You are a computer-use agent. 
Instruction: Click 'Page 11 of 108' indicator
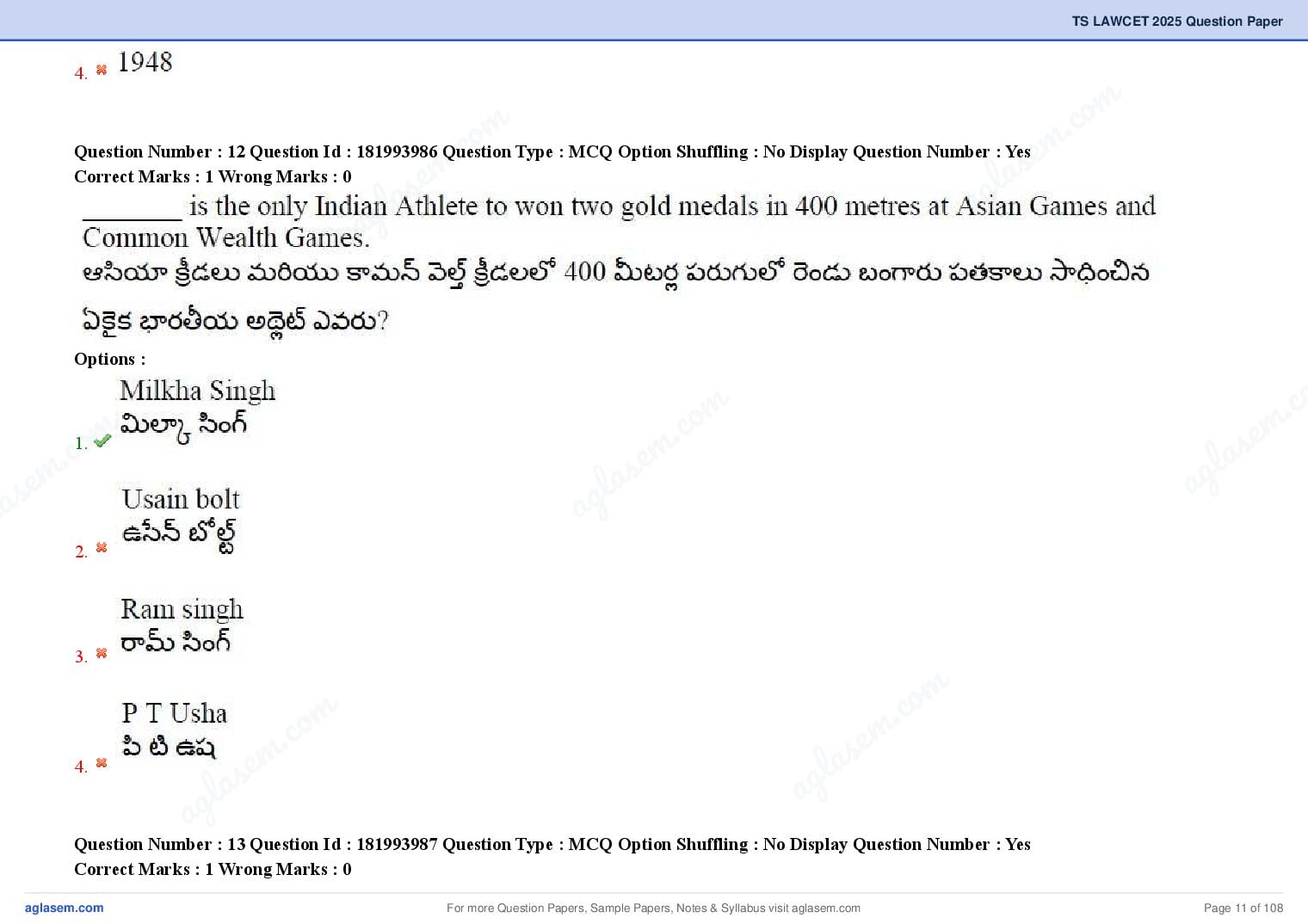pos(1243,908)
